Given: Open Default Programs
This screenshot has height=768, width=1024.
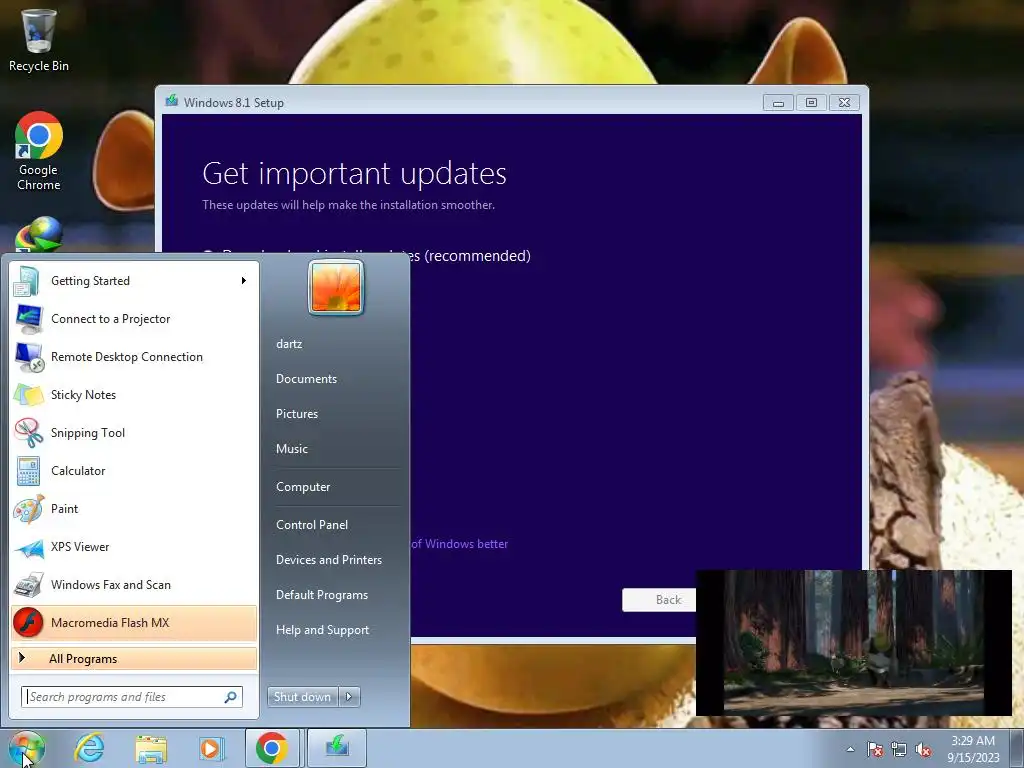Looking at the screenshot, I should coord(321,595).
